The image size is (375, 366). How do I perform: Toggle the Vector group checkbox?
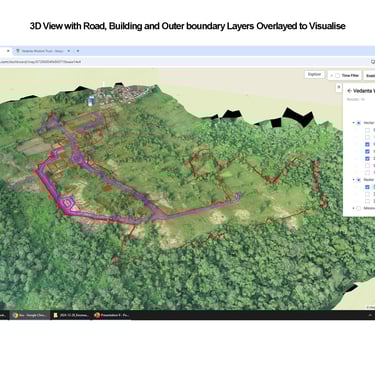[358, 123]
